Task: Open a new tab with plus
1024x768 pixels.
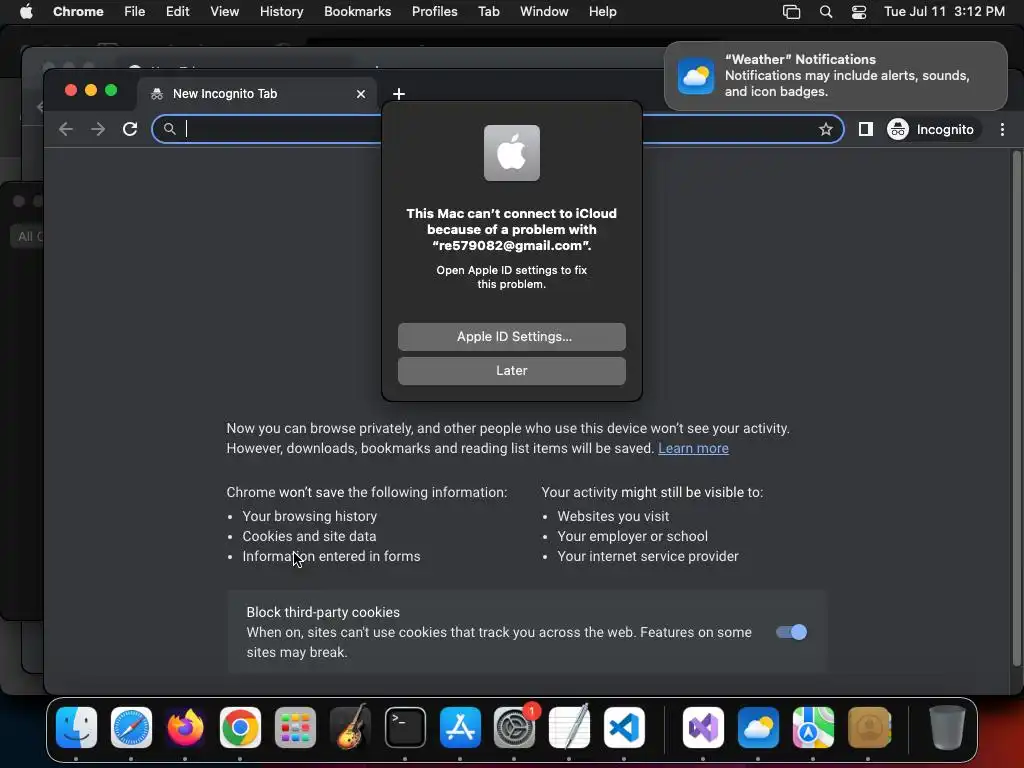Action: tap(399, 94)
